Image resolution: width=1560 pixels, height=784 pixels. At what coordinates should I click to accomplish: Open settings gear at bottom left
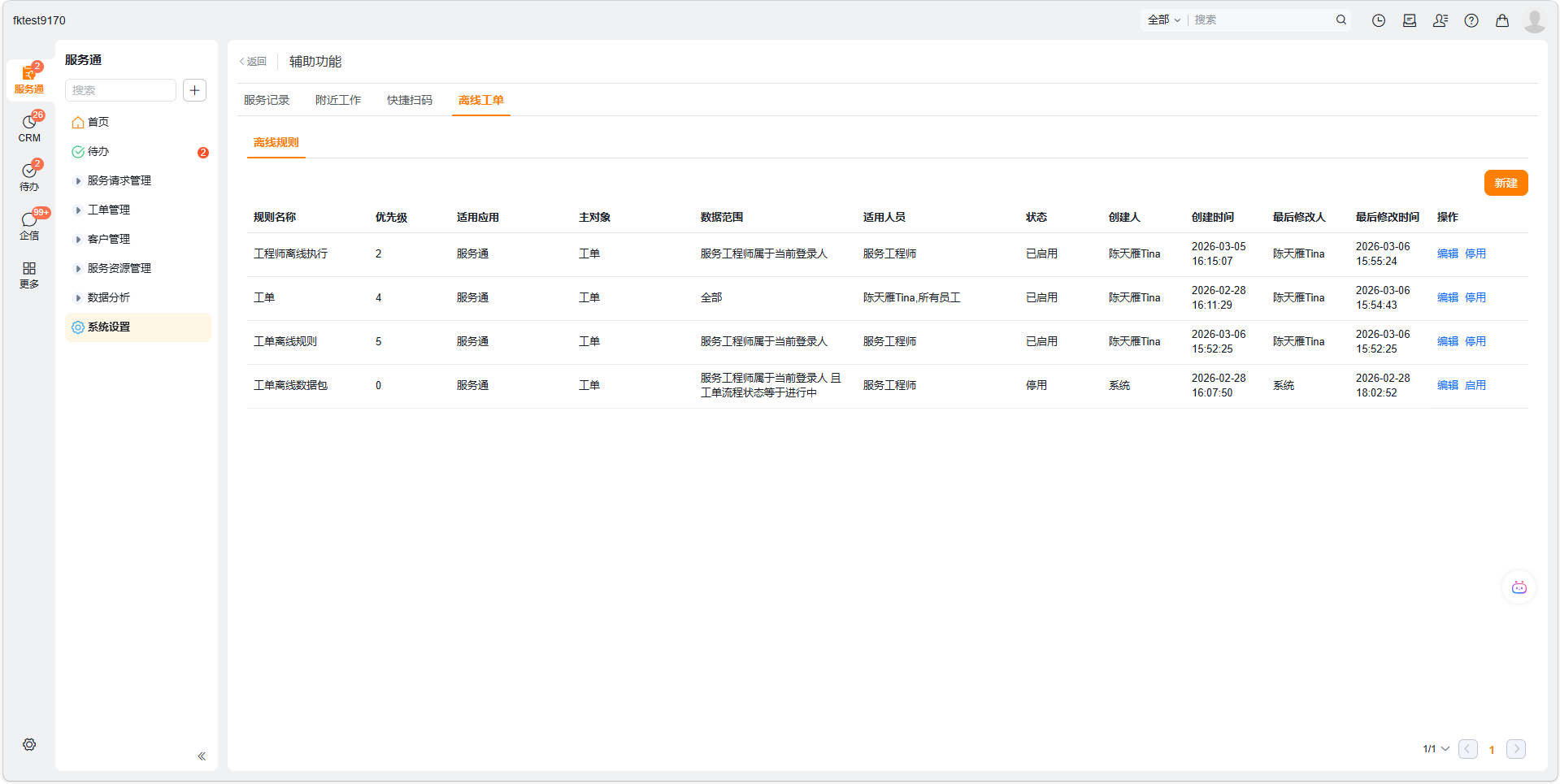tap(29, 745)
